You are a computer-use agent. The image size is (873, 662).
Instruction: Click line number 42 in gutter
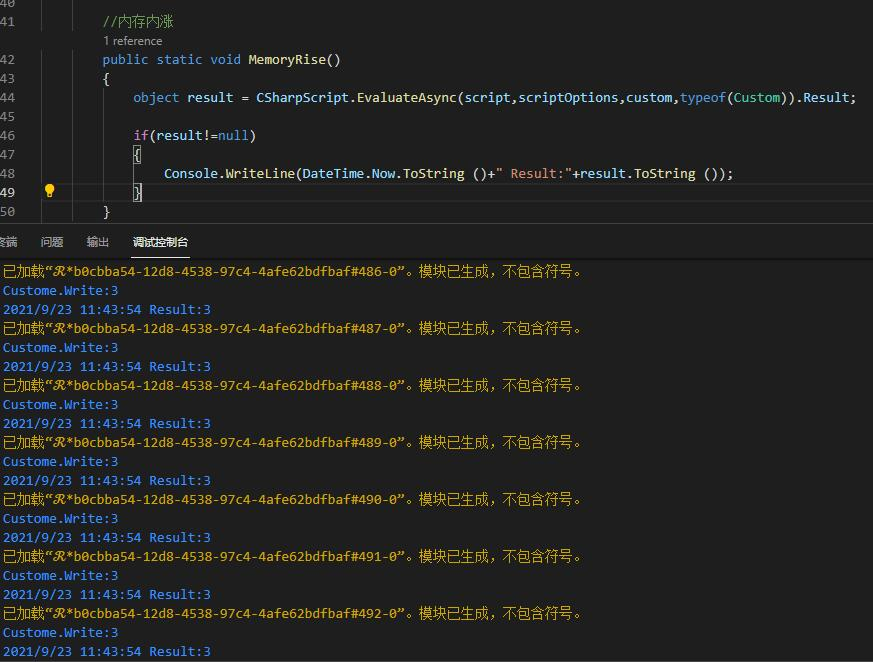click(8, 60)
